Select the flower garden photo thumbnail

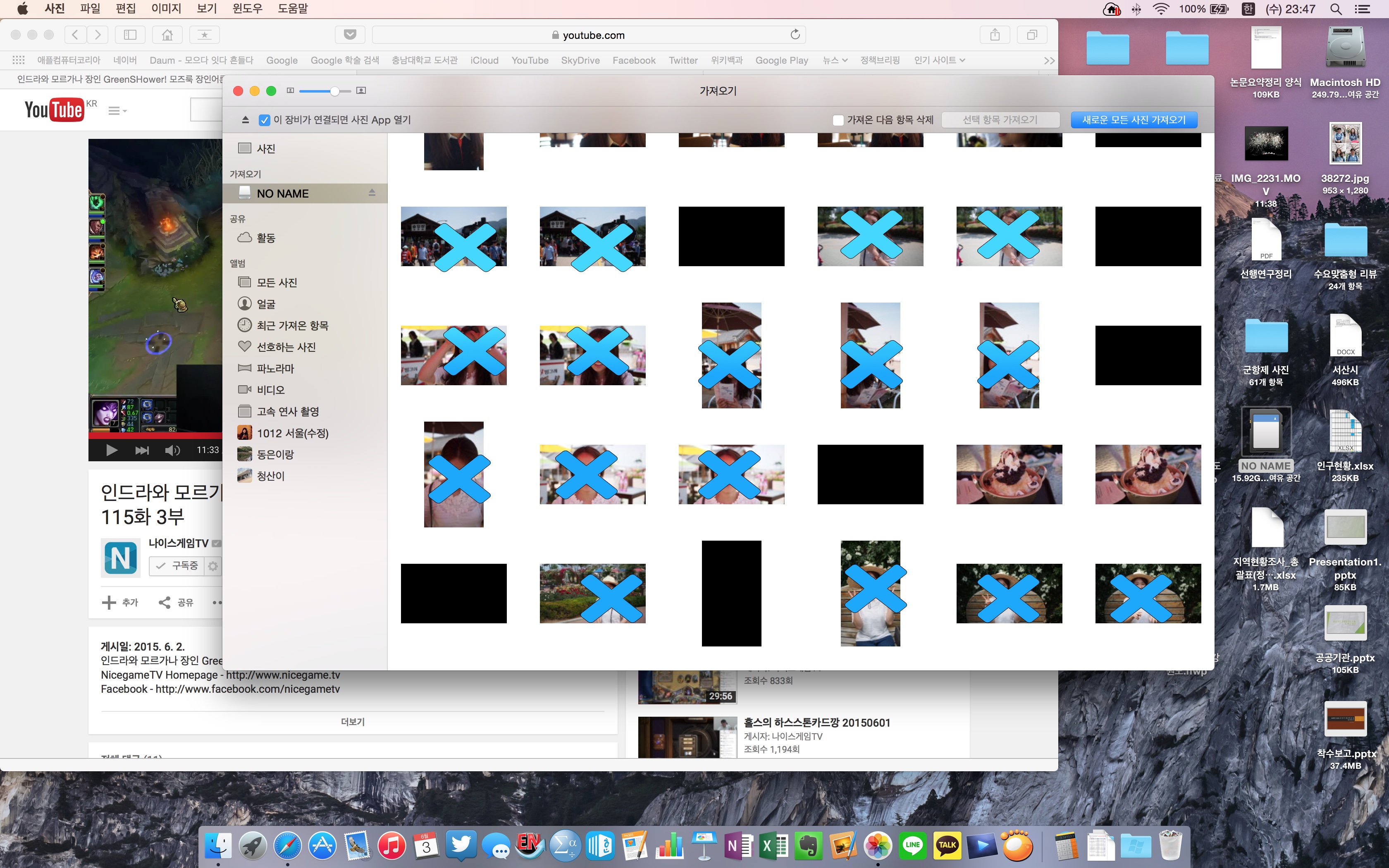coord(592,593)
